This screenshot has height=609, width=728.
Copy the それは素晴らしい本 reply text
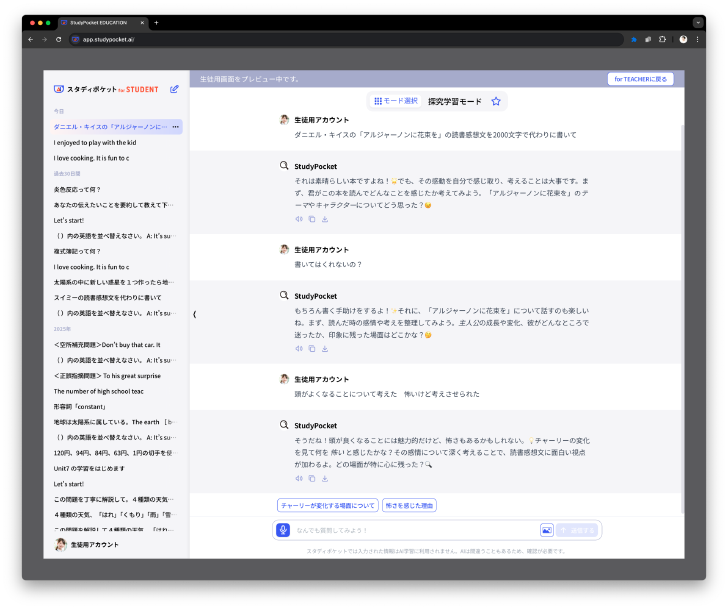tap(312, 219)
